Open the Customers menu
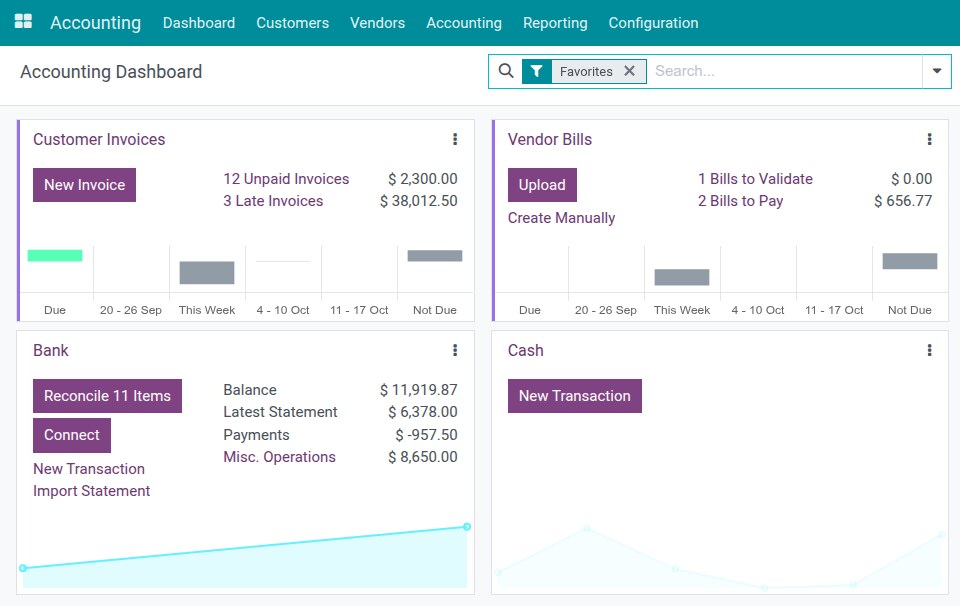The image size is (960, 606). [293, 23]
